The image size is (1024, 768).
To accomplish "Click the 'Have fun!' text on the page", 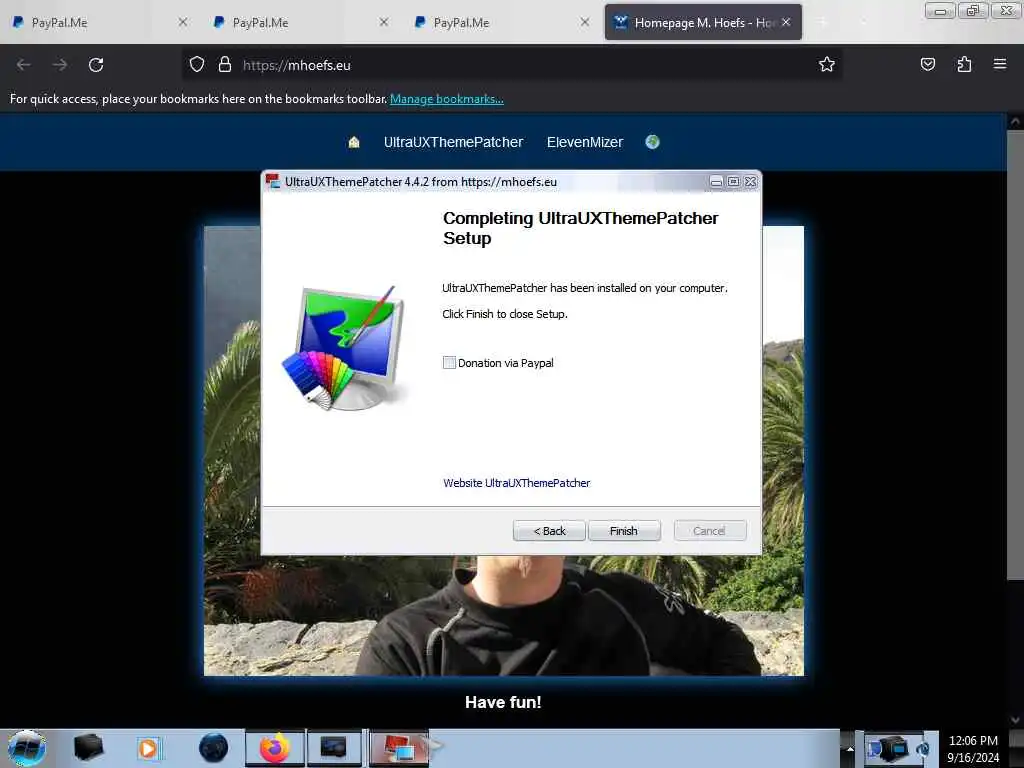I will click(503, 702).
